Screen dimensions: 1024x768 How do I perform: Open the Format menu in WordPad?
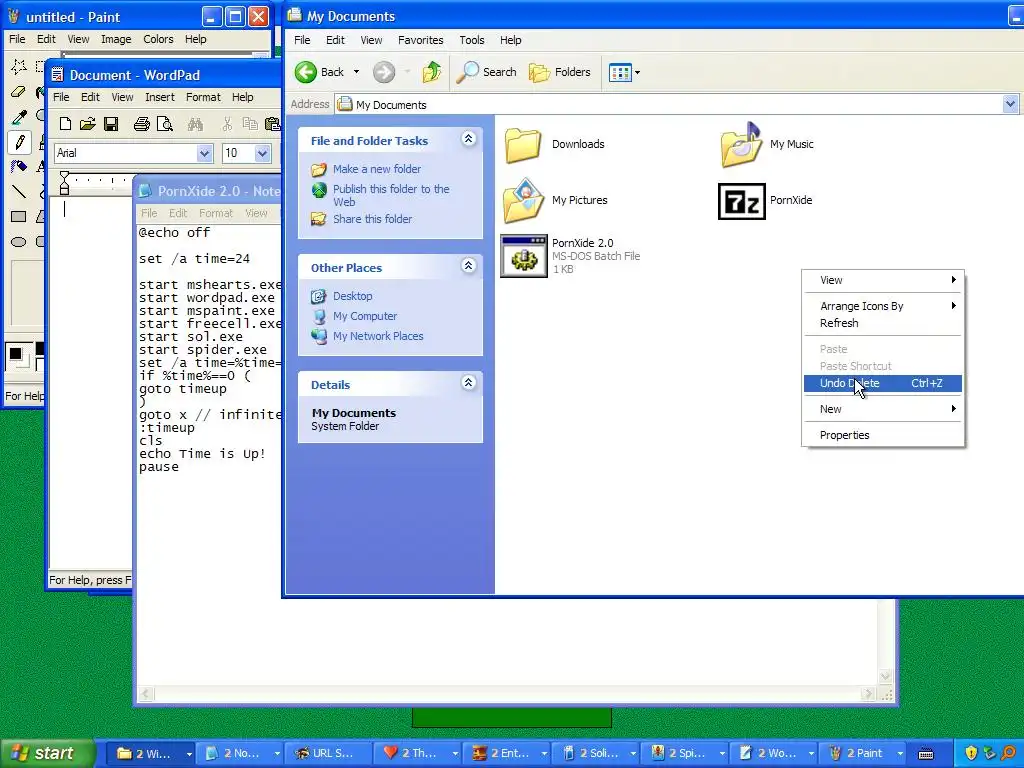click(203, 97)
